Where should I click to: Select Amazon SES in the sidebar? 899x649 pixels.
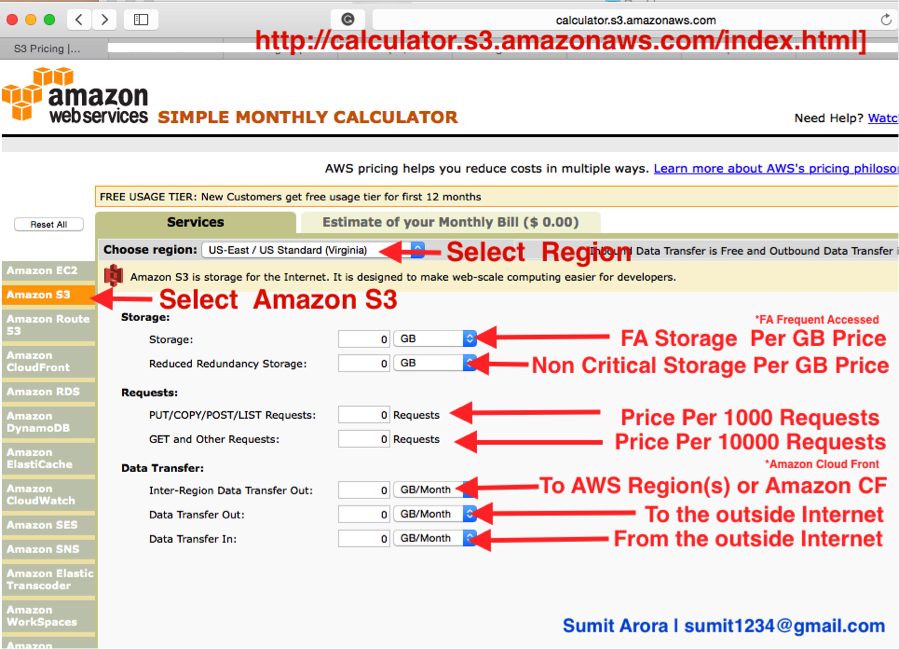(x=49, y=525)
